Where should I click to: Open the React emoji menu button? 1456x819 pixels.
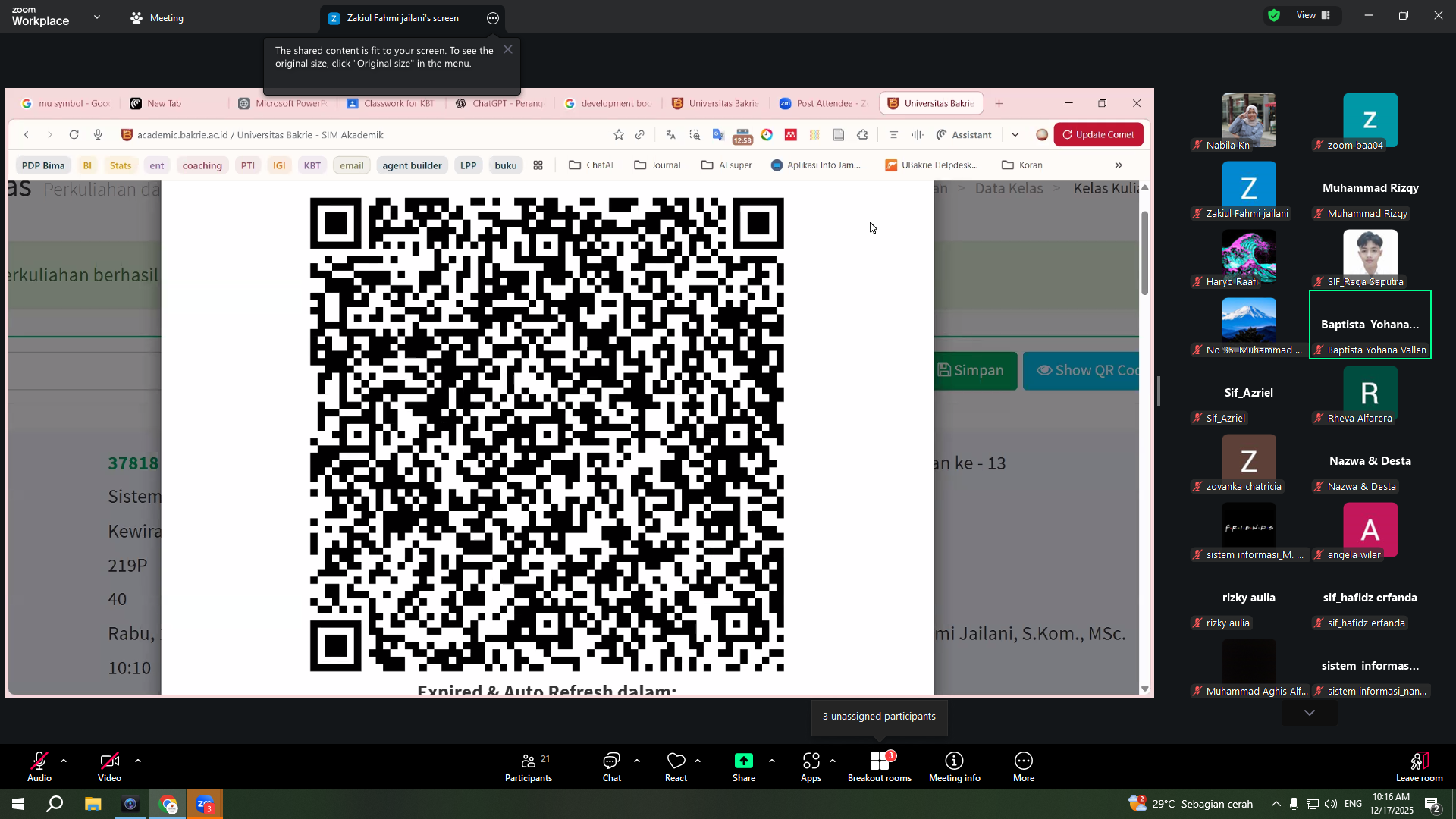(676, 767)
